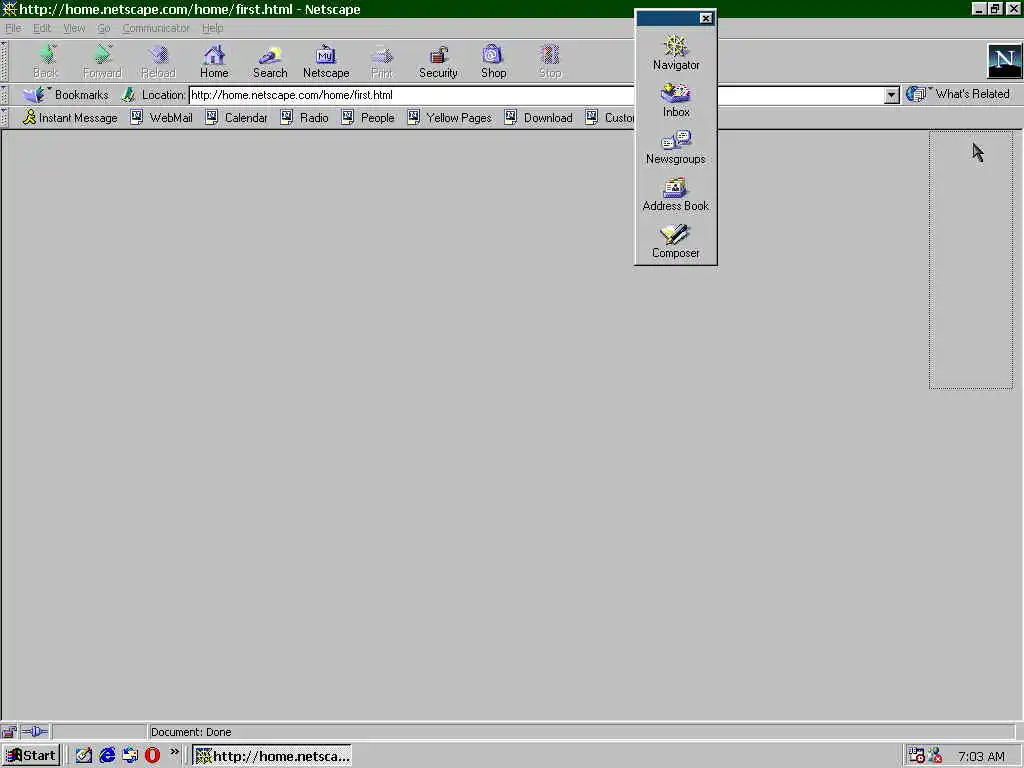Viewport: 1024px width, 768px height.
Task: Open the Search toolbar button
Action: click(x=270, y=61)
